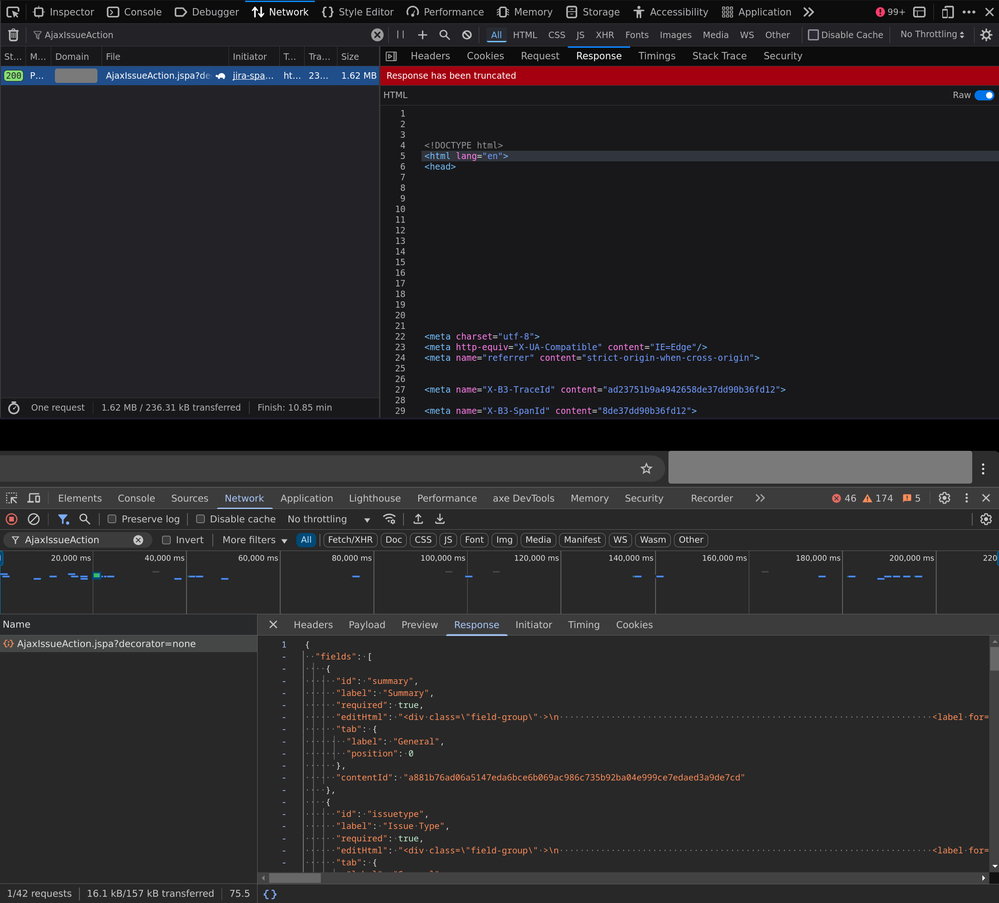Enable the Firefox Disable Cache checkbox
Screen dimensions: 999x903
click(813, 35)
